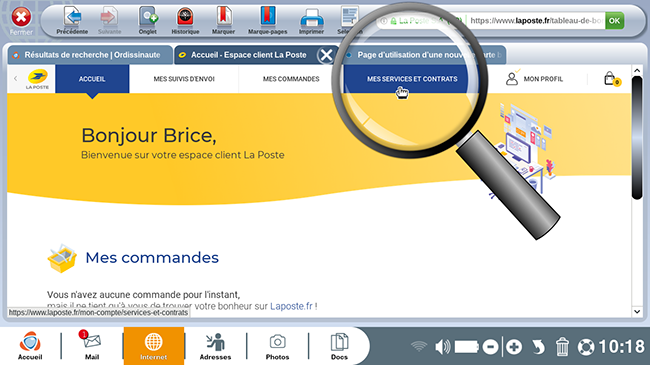Print the page with Imprimer
This screenshot has width=650, height=365.
pyautogui.click(x=311, y=20)
